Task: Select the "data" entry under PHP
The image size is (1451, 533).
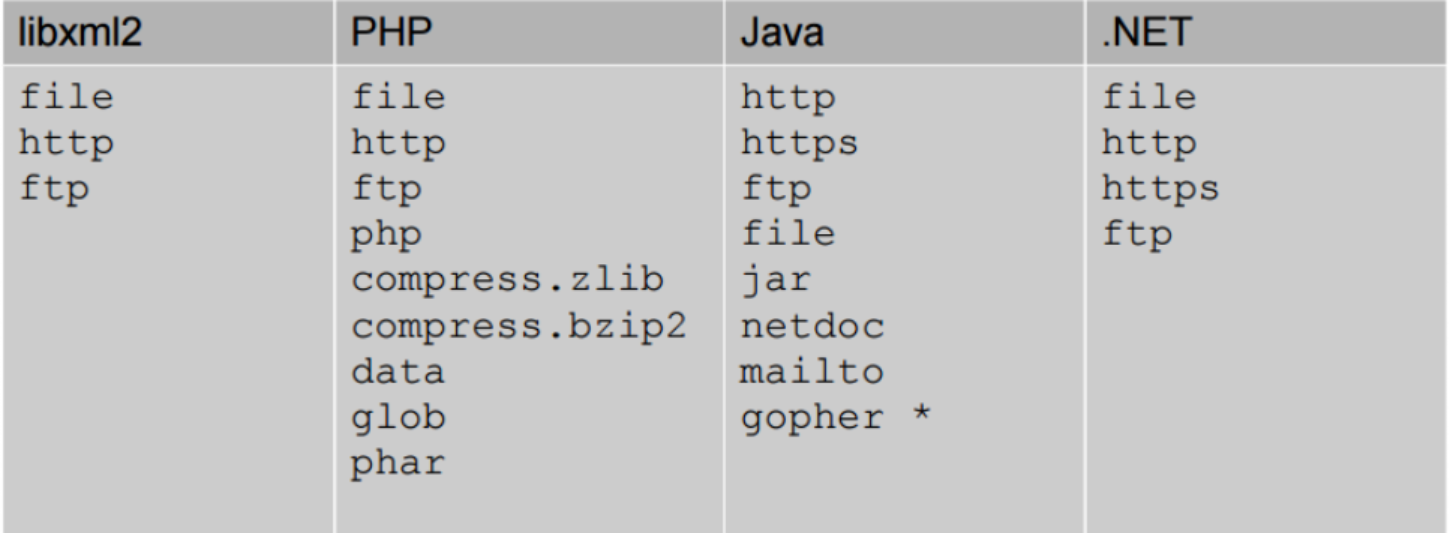Action: 398,372
